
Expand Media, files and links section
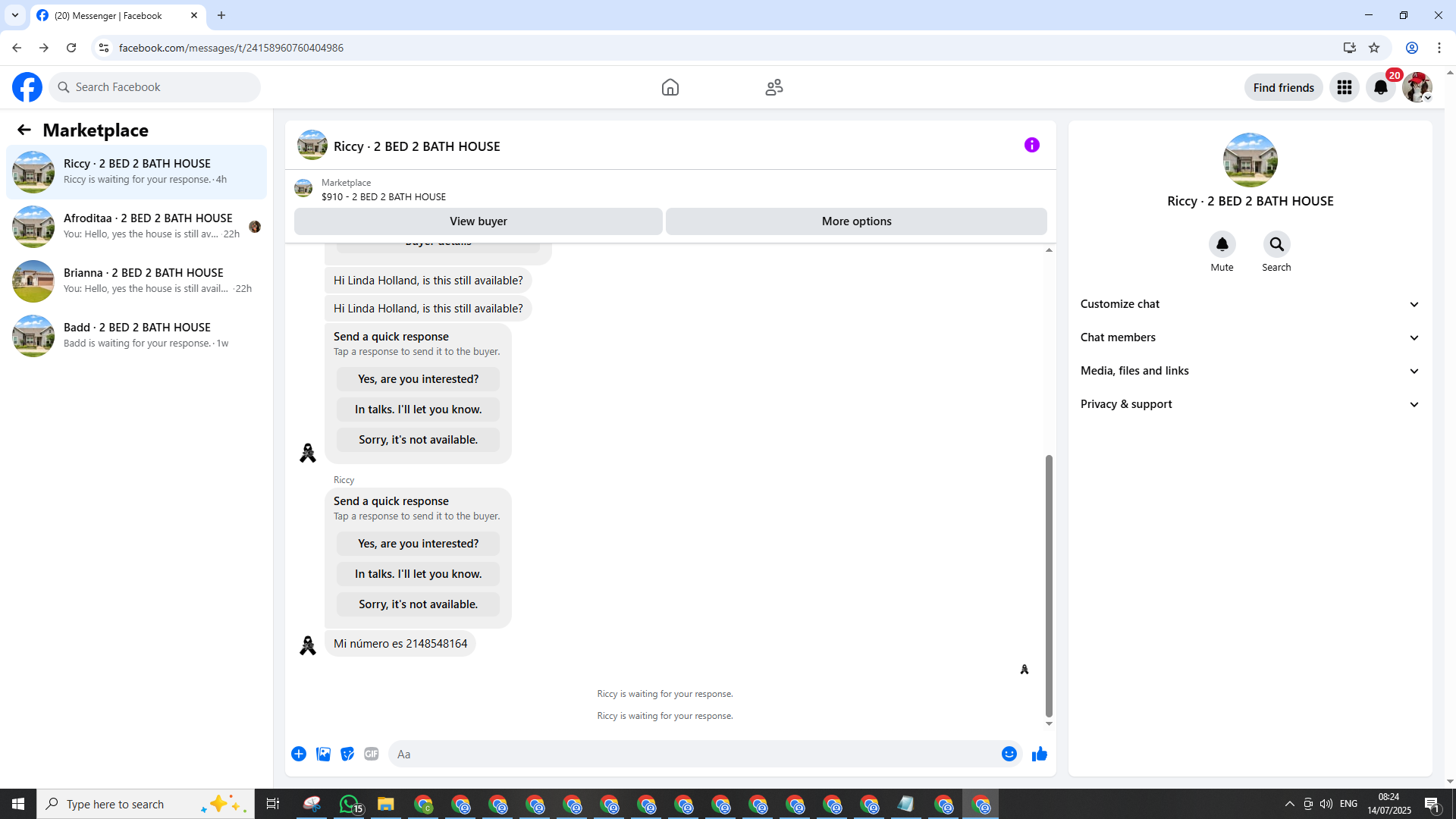[x=1249, y=371]
